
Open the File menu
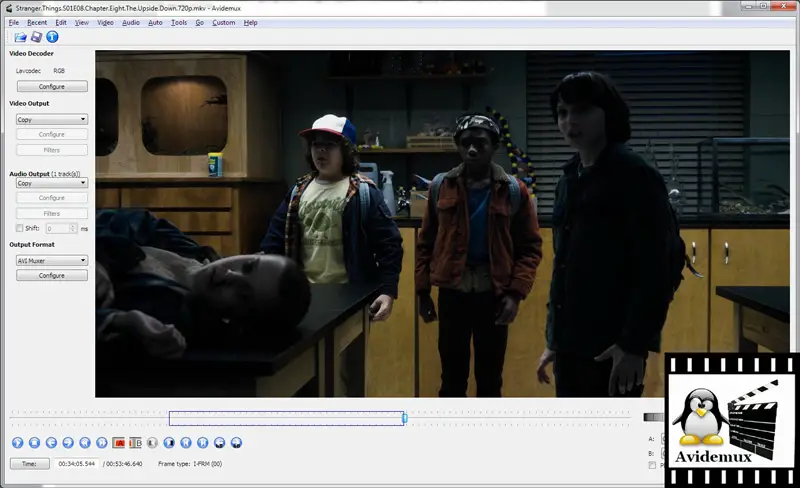coord(14,22)
